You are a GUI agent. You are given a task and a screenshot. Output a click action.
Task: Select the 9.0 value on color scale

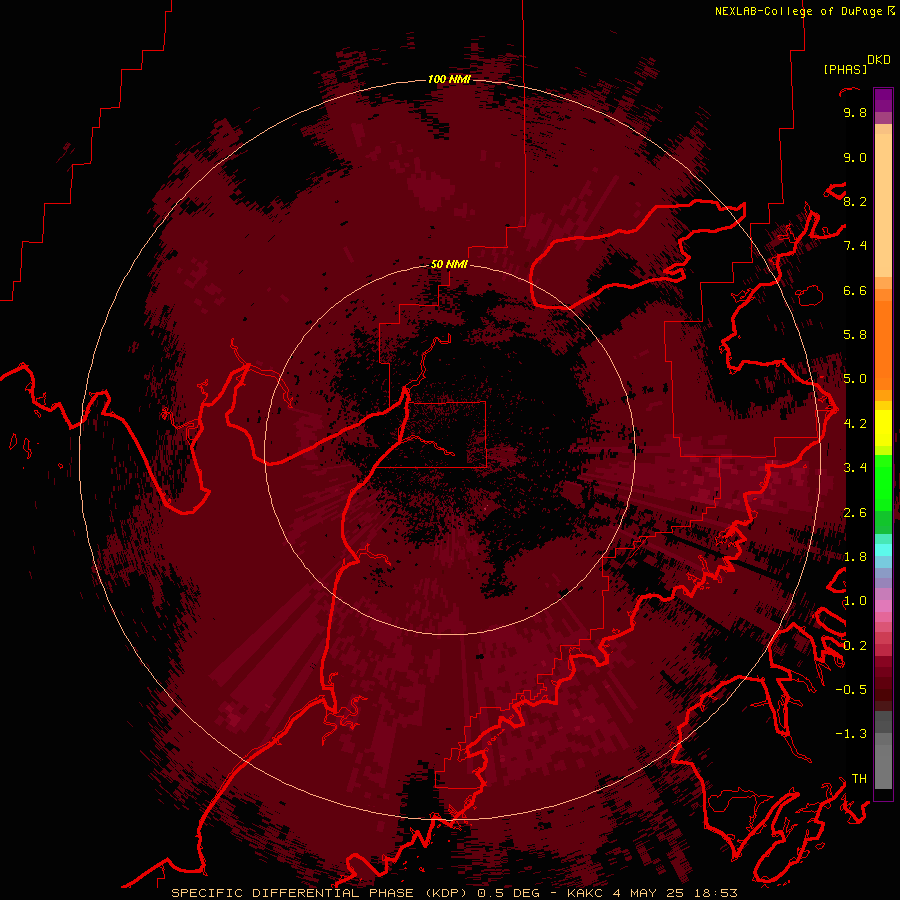855,157
